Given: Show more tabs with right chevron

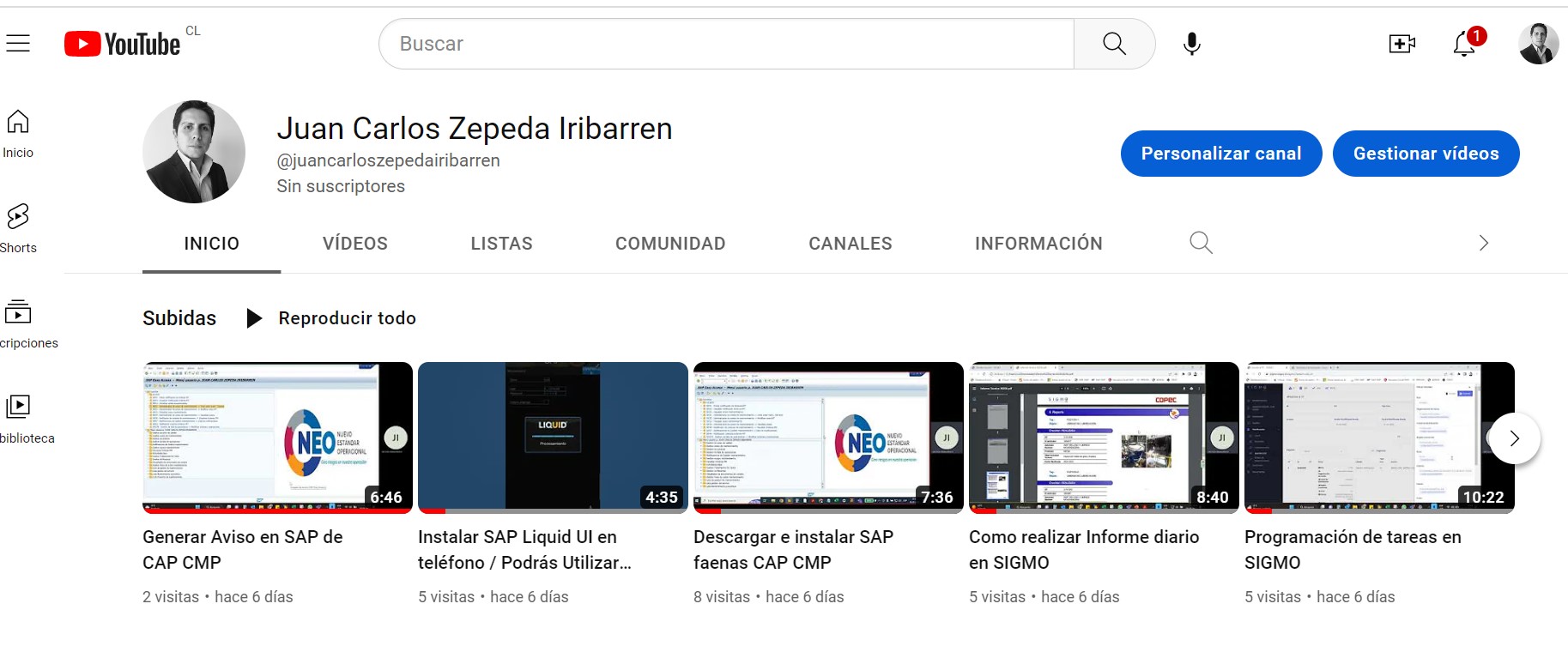Looking at the screenshot, I should (x=1483, y=244).
